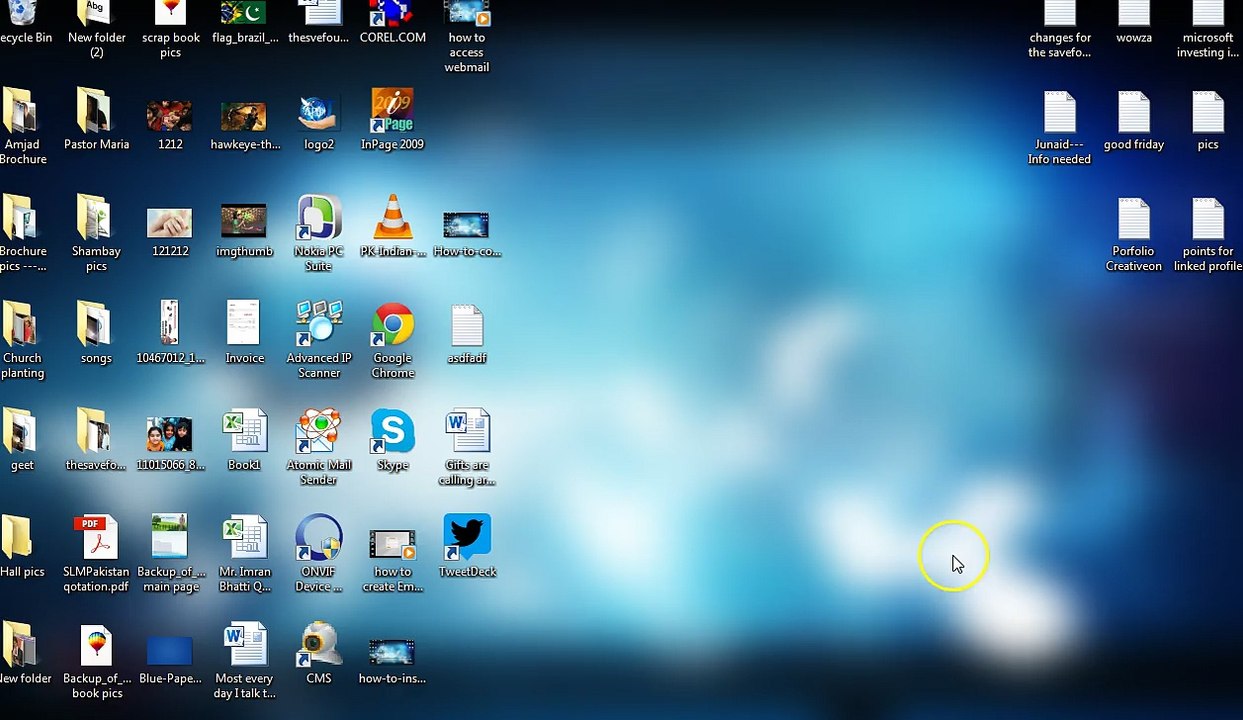Launch ONVIF Device shortcut
This screenshot has width=1243, height=720.
(x=319, y=554)
